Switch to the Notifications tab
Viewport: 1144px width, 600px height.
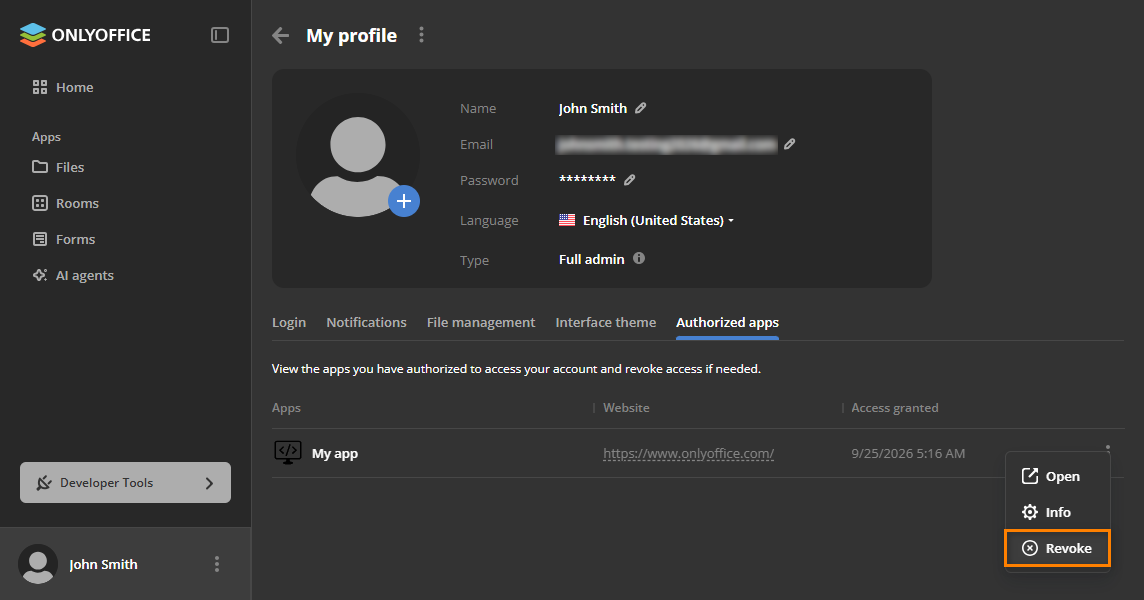(x=366, y=323)
